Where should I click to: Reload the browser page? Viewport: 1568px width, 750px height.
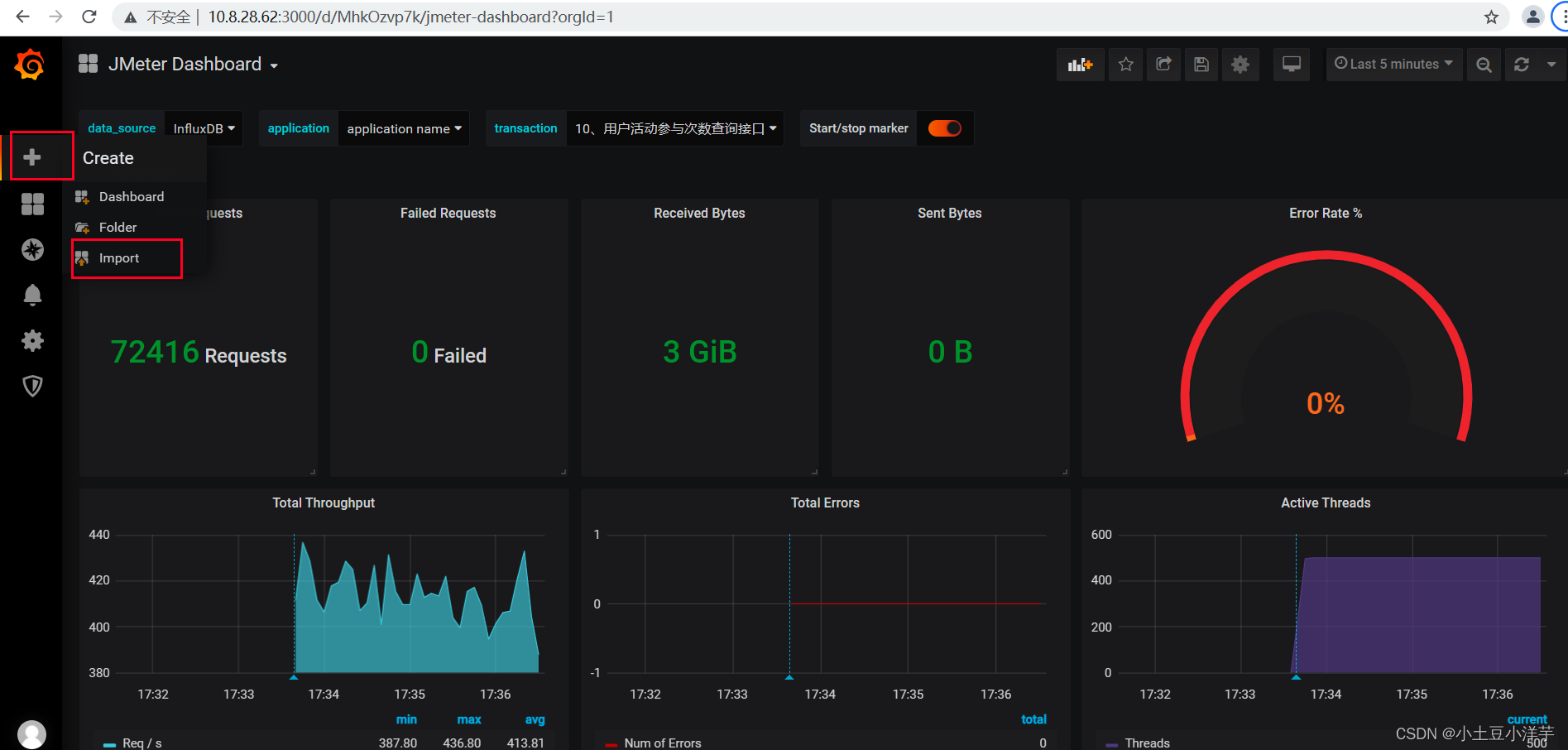[89, 17]
